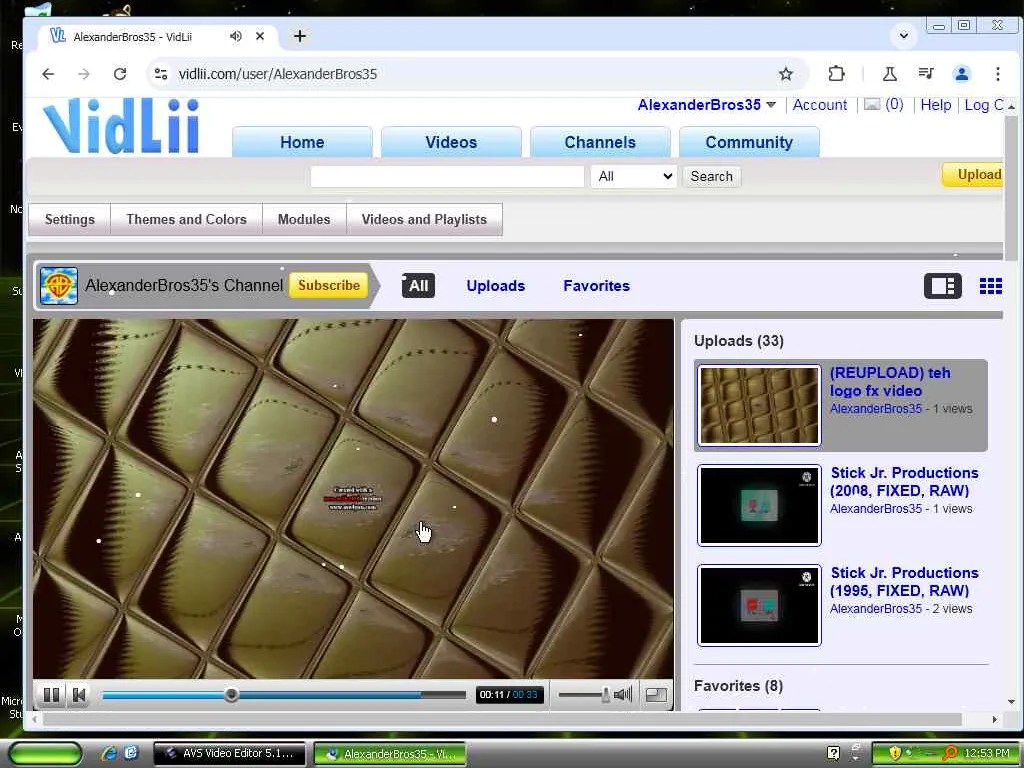Image resolution: width=1024 pixels, height=768 pixels.
Task: Click the AlexanderBros35 channel avatar
Action: [59, 286]
